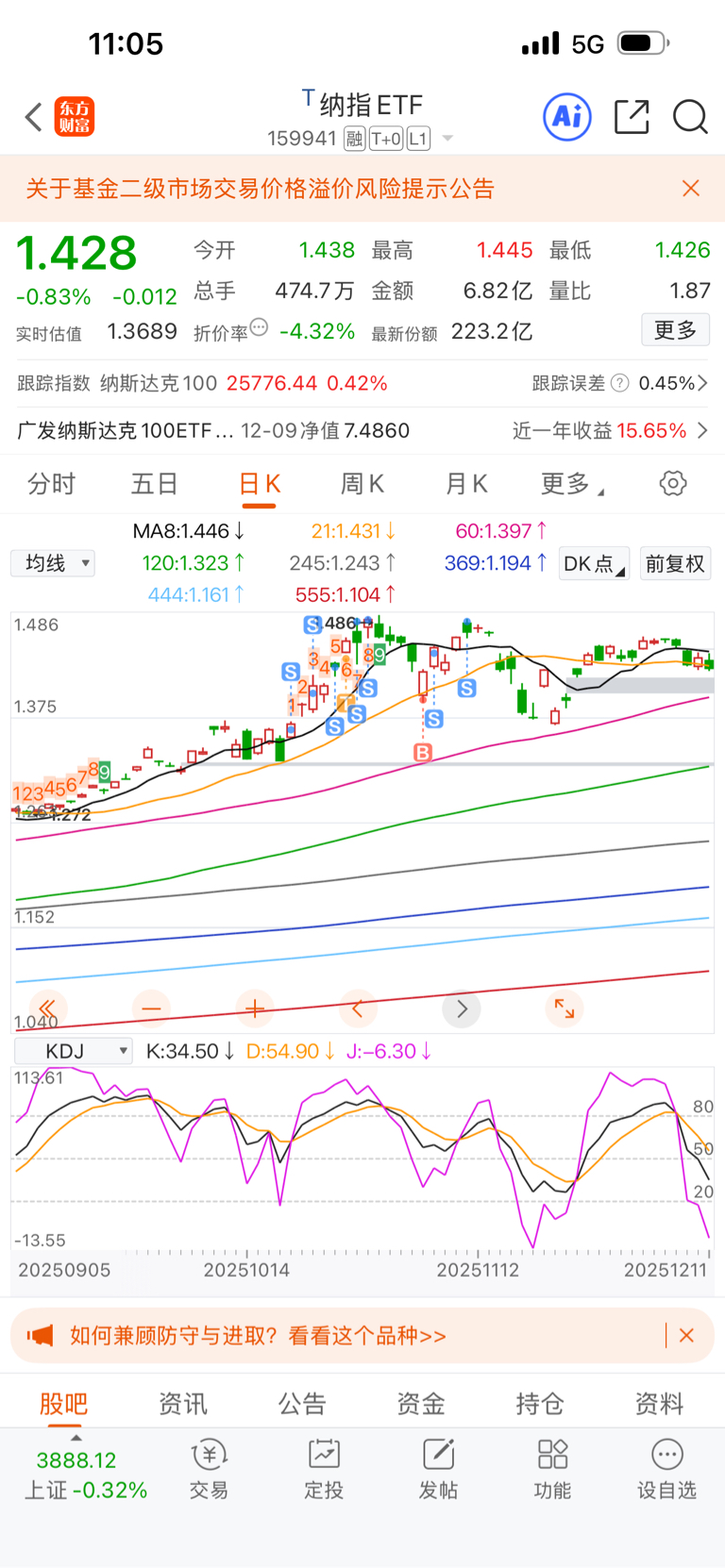This screenshot has height=1568, width=725.
Task: Open the KDJ indicator dropdown
Action: click(x=73, y=1051)
